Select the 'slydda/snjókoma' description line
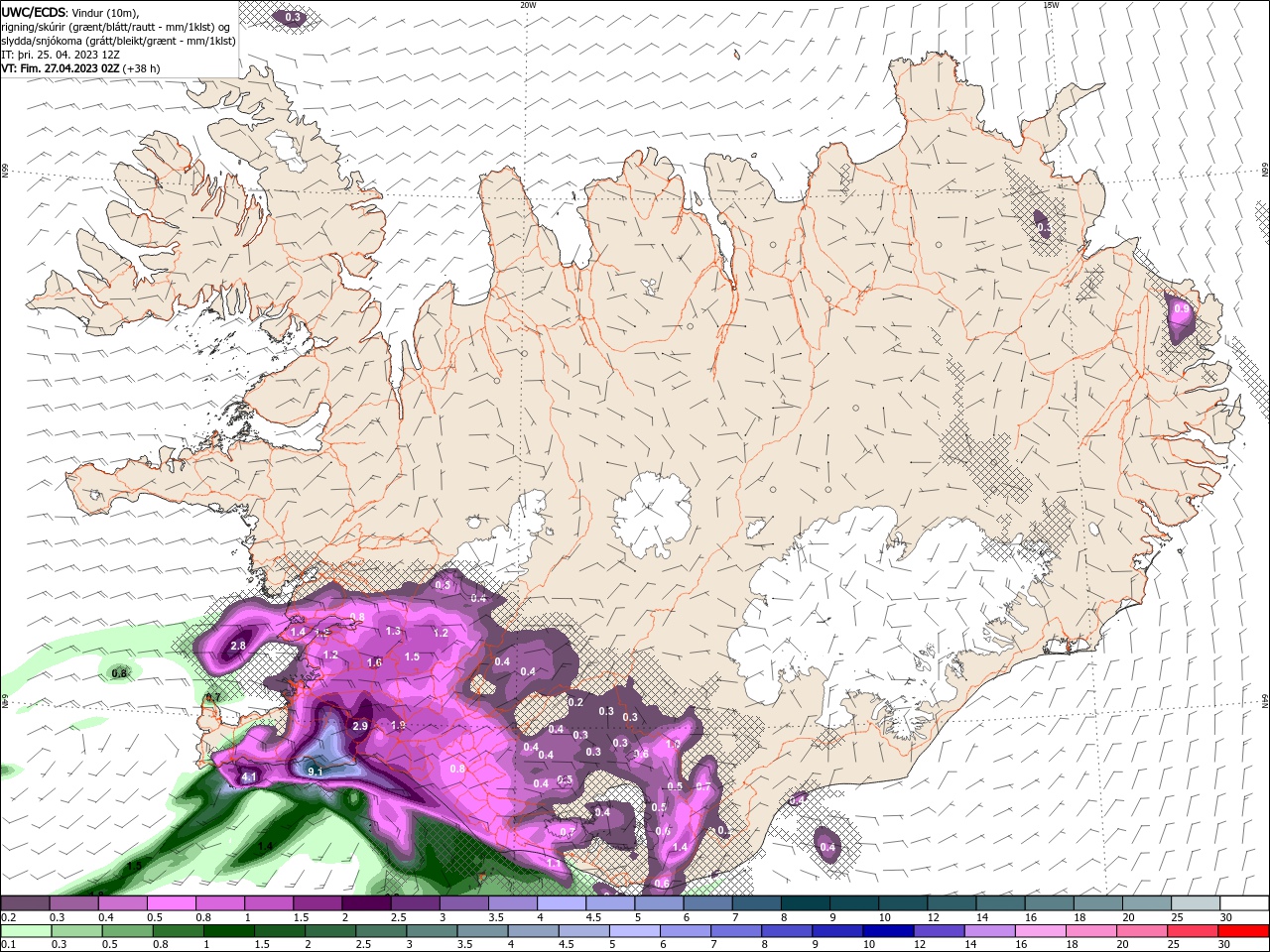The image size is (1270, 952). (118, 41)
